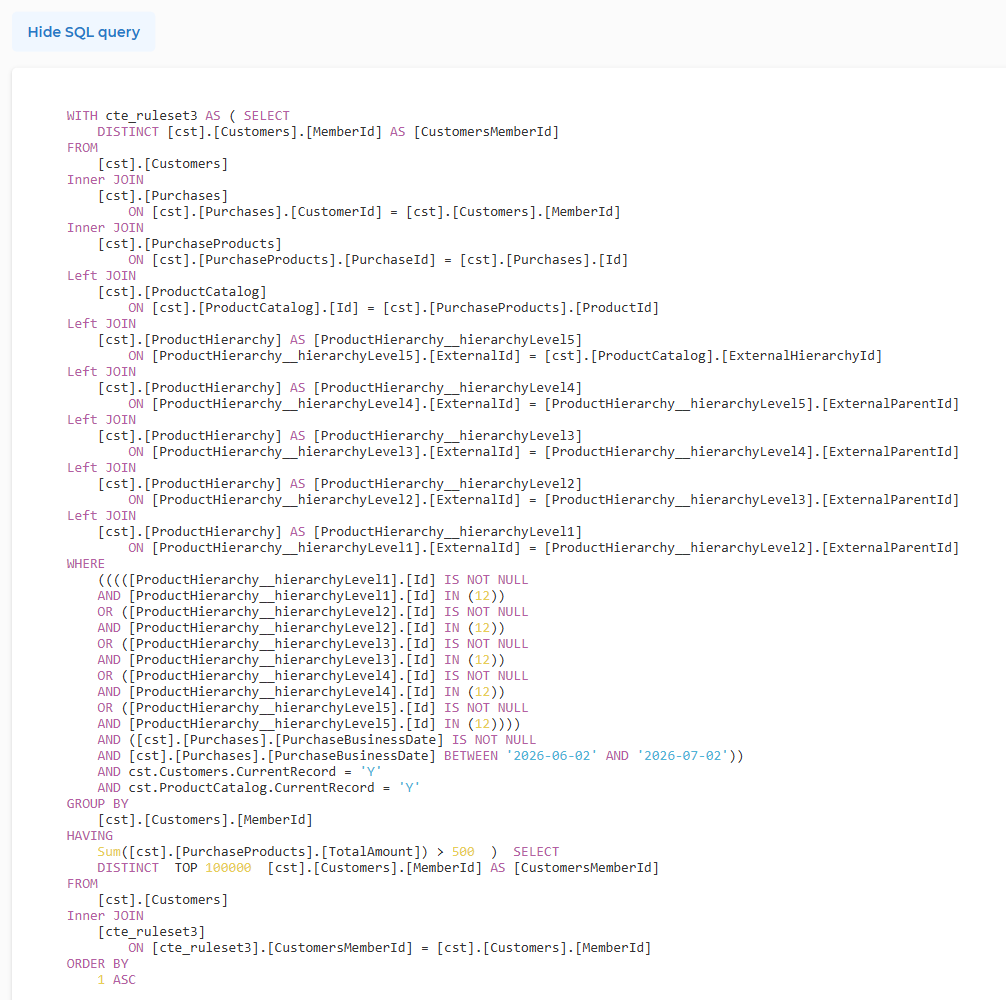1006x1000 pixels.
Task: Click the hierarchyLevel1 "IS NOT NULL" condition line
Action: click(x=313, y=580)
